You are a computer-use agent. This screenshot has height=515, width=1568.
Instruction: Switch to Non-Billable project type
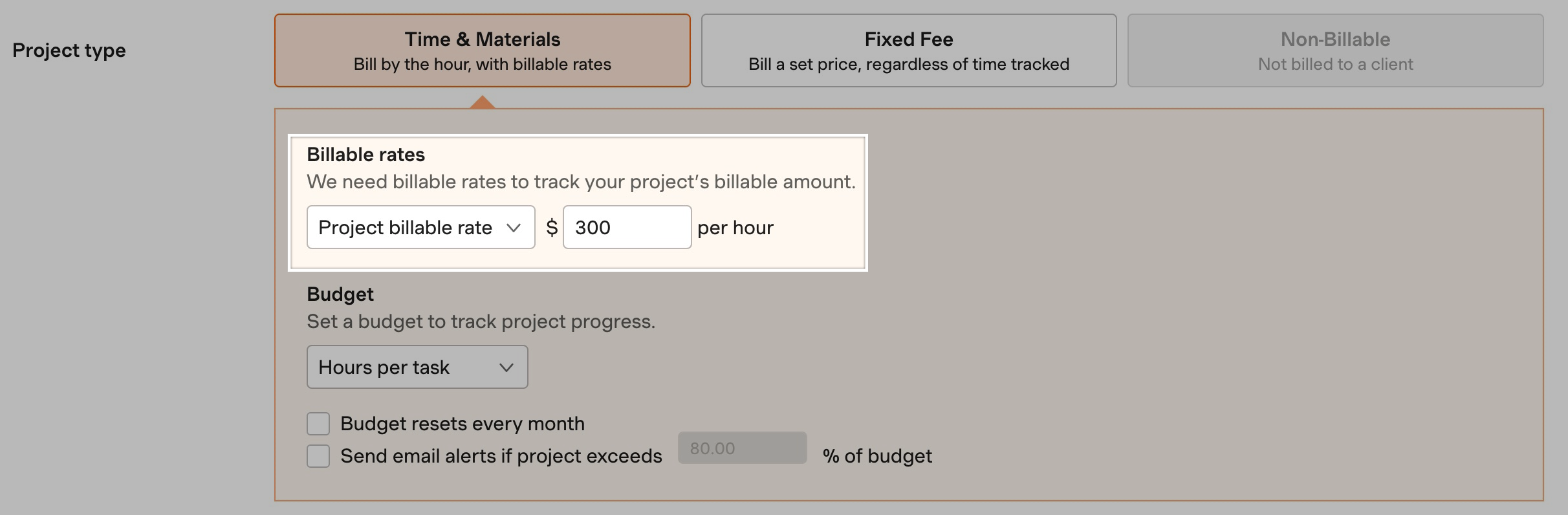pos(1335,50)
